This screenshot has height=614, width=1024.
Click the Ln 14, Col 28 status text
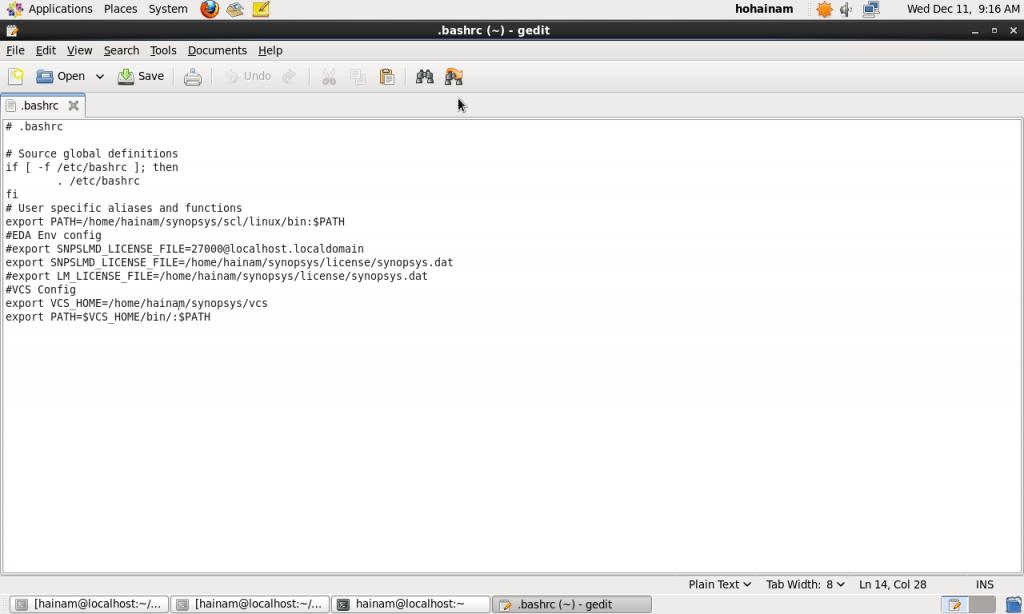(x=892, y=585)
